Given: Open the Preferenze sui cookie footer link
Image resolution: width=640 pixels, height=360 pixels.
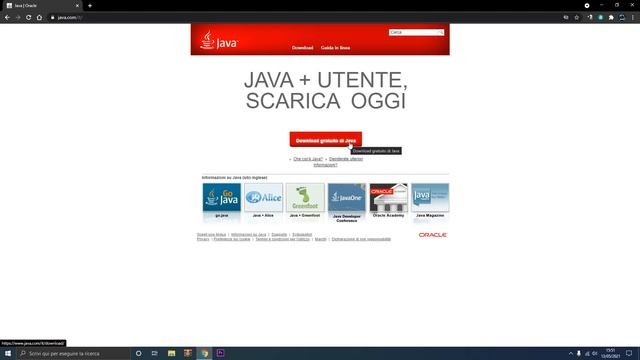Looking at the screenshot, I should (x=232, y=239).
